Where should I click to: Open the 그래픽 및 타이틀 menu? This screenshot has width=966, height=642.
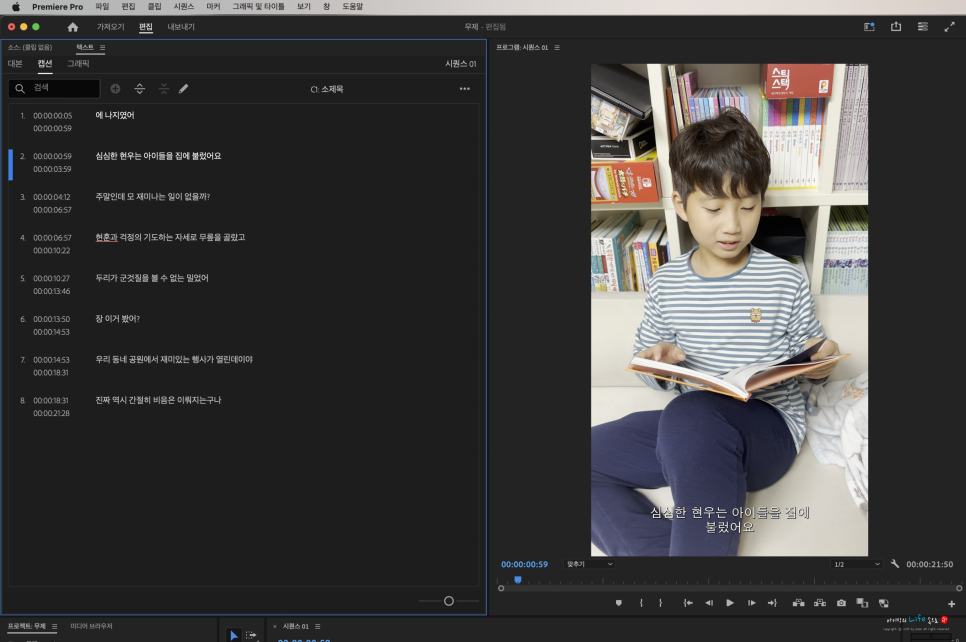(x=258, y=7)
